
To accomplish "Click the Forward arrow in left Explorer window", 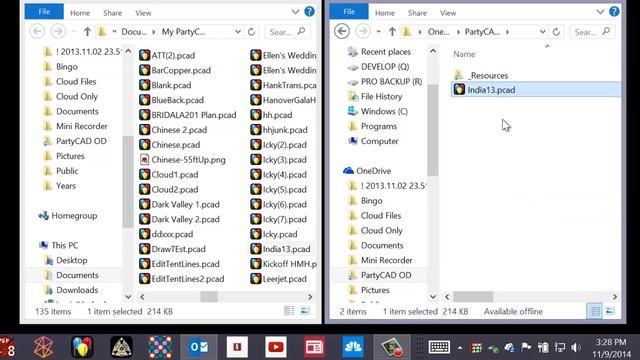I will tap(58, 31).
